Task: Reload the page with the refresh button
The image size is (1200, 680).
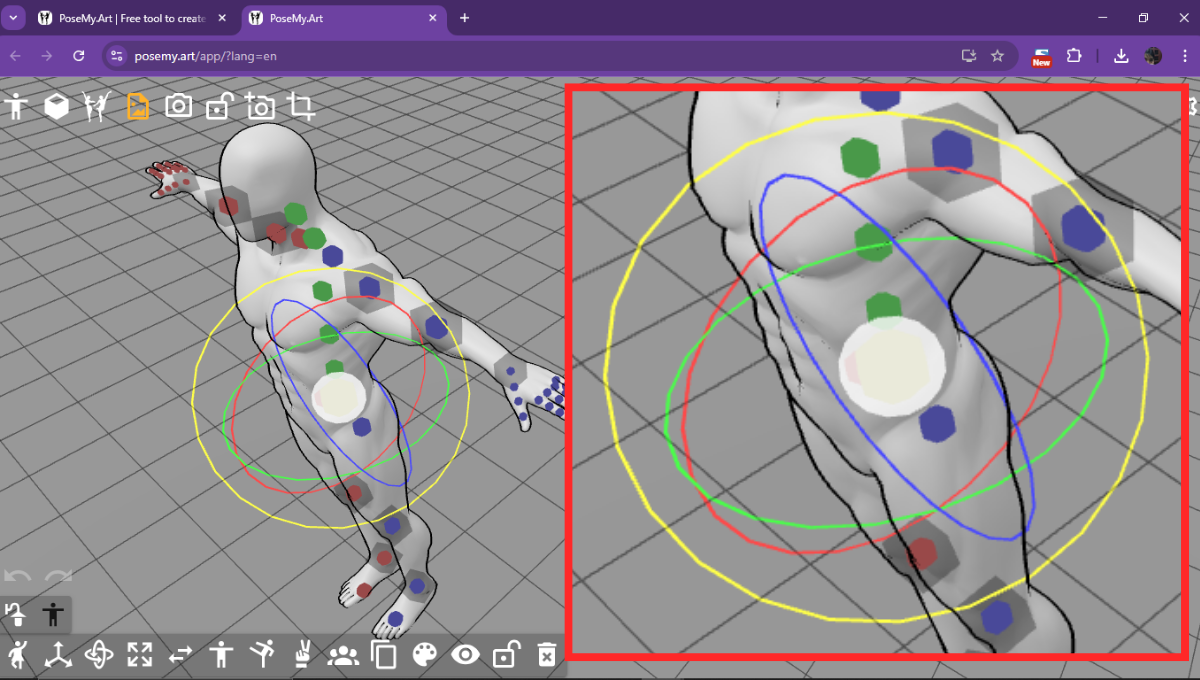Action: point(79,56)
